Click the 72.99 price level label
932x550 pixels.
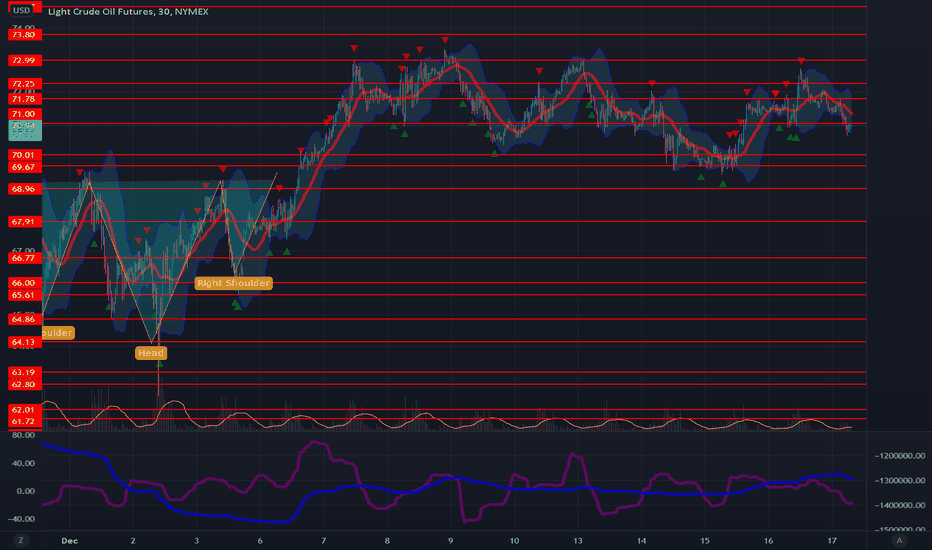pyautogui.click(x=24, y=60)
